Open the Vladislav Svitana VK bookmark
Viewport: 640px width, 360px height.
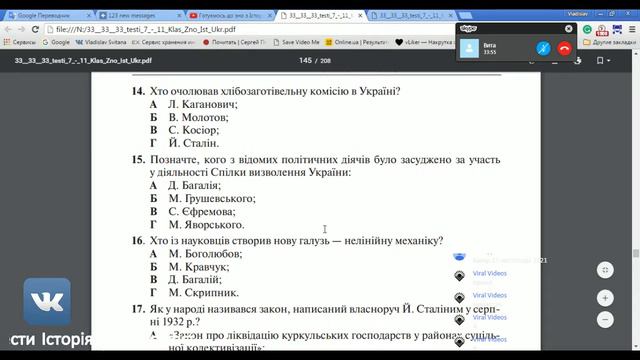pyautogui.click(x=101, y=42)
